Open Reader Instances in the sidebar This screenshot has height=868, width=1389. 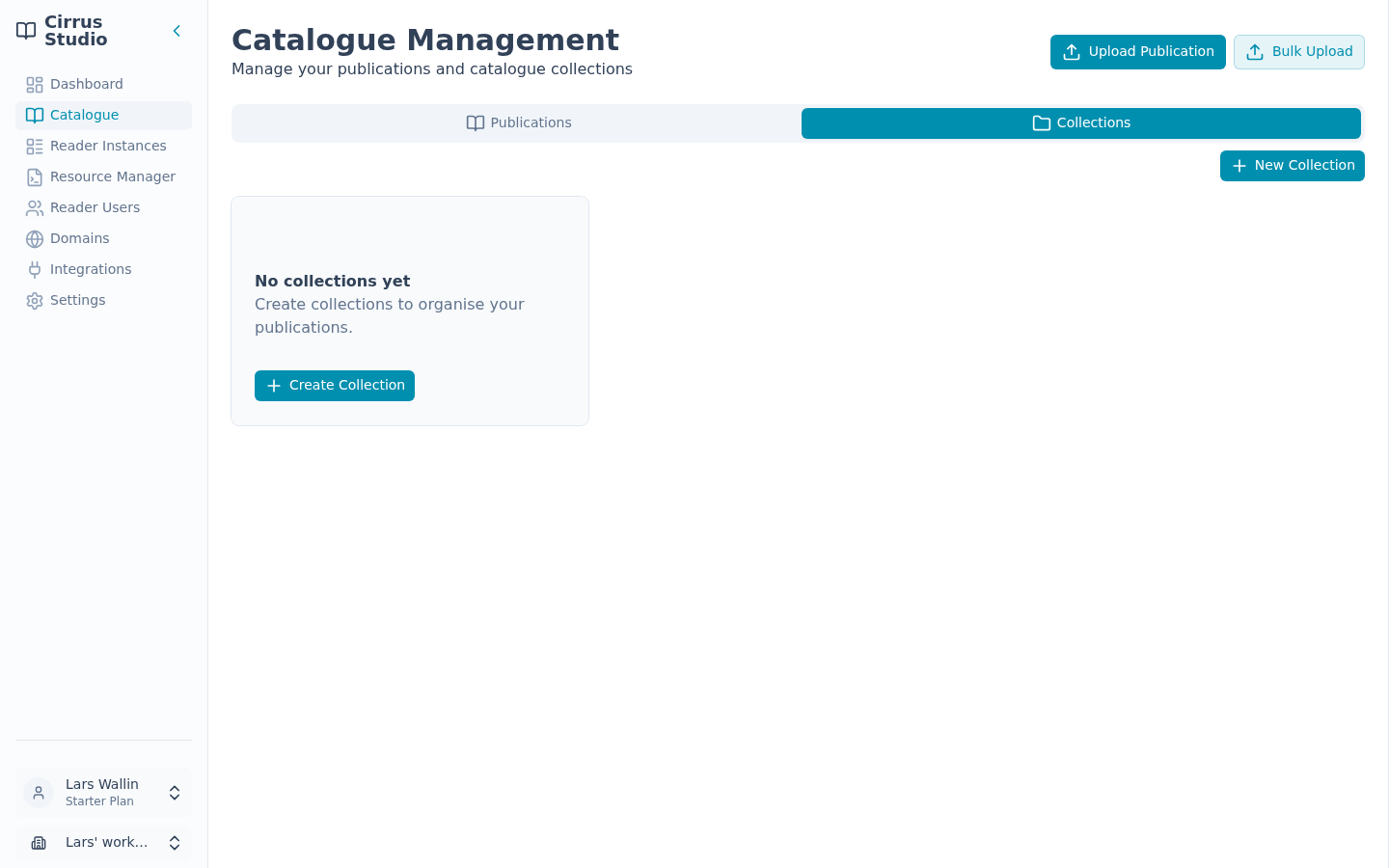[103, 147]
